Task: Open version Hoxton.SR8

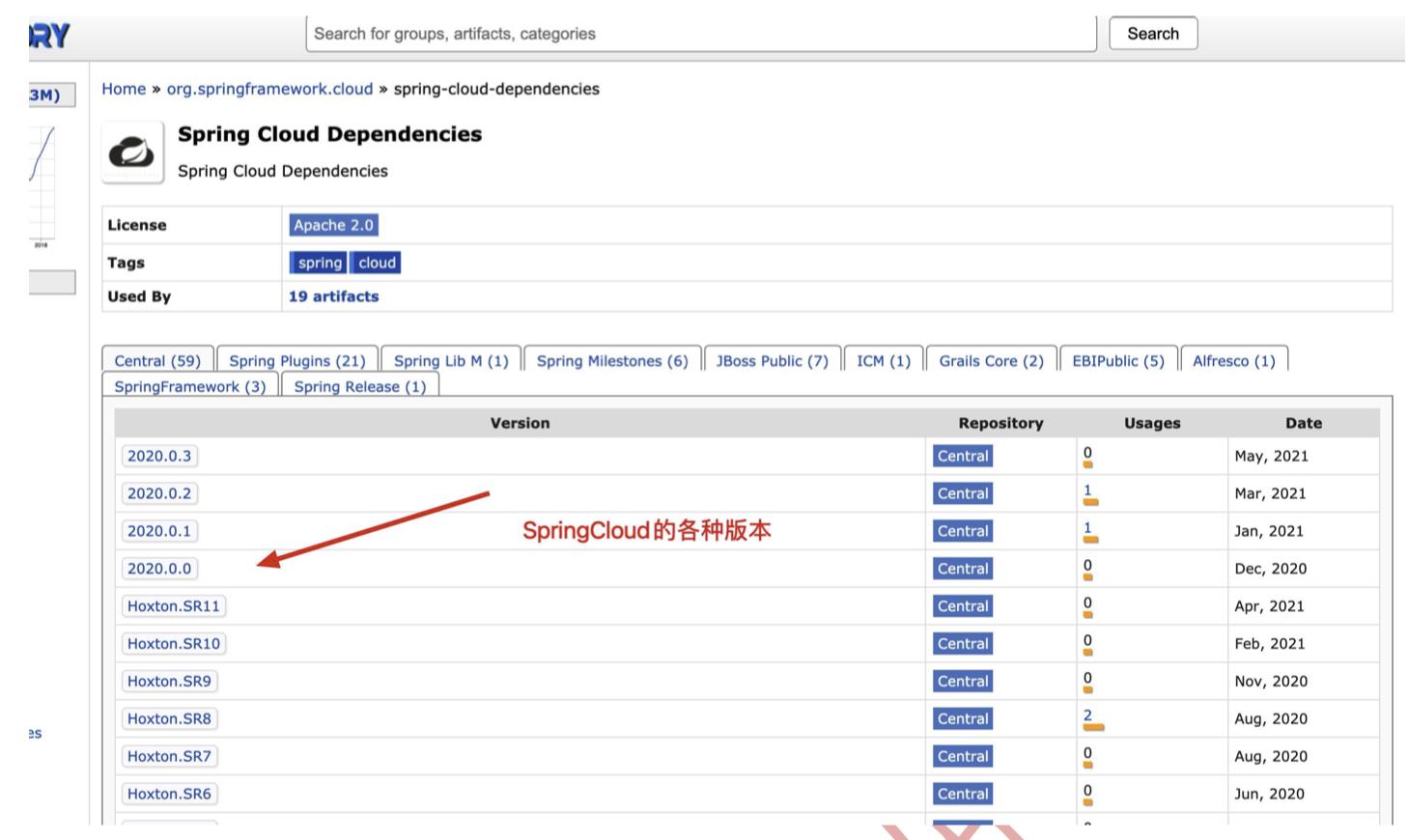Action: tap(169, 719)
